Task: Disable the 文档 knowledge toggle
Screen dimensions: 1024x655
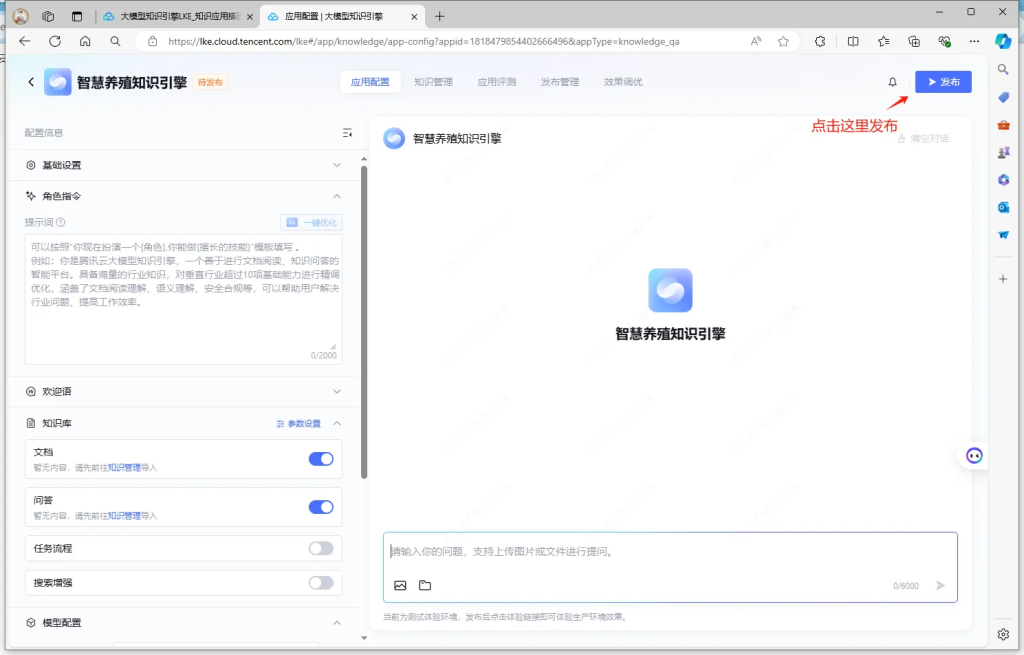Action: pyautogui.click(x=321, y=459)
